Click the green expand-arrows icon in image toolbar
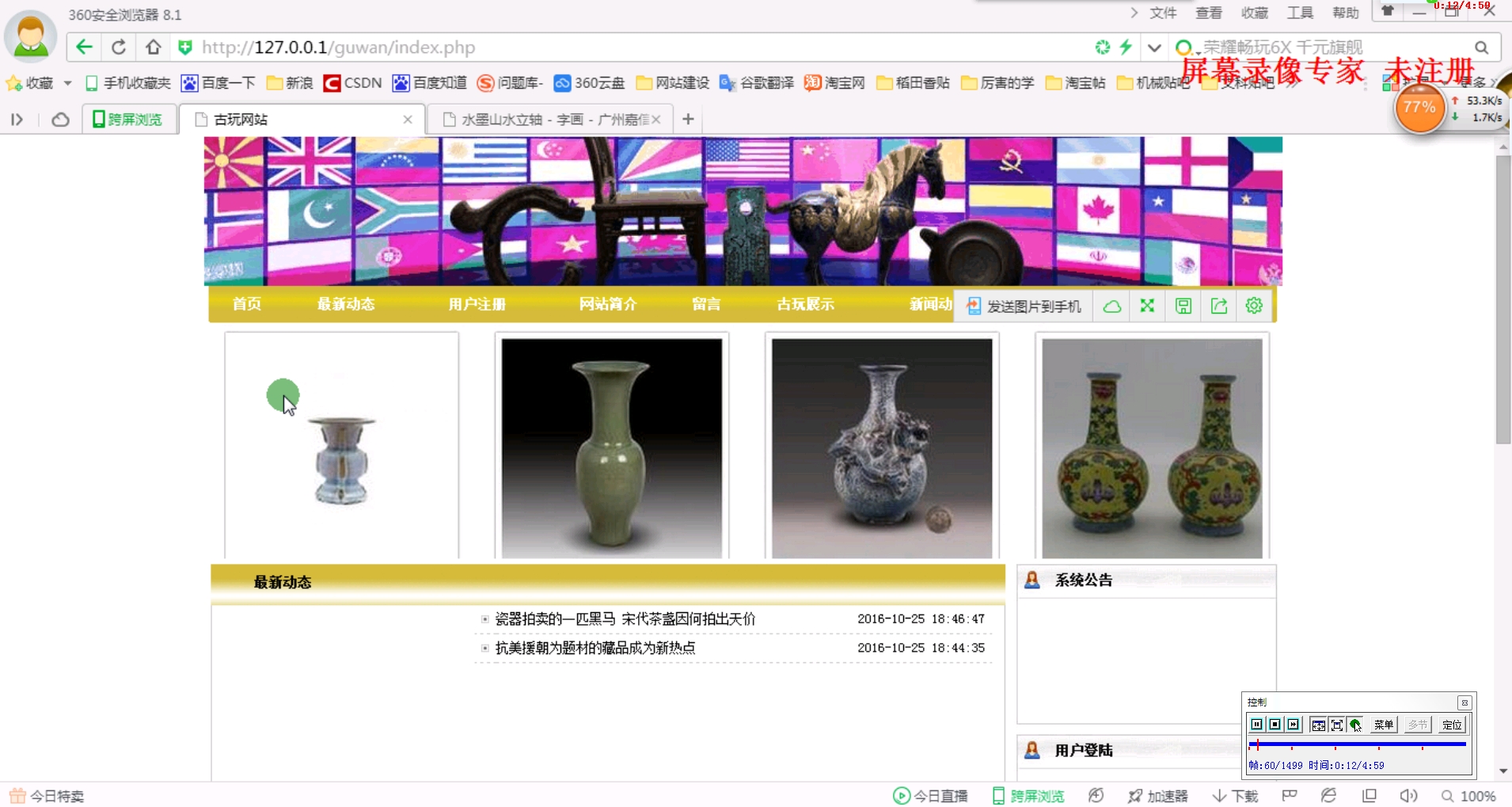 coord(1147,306)
